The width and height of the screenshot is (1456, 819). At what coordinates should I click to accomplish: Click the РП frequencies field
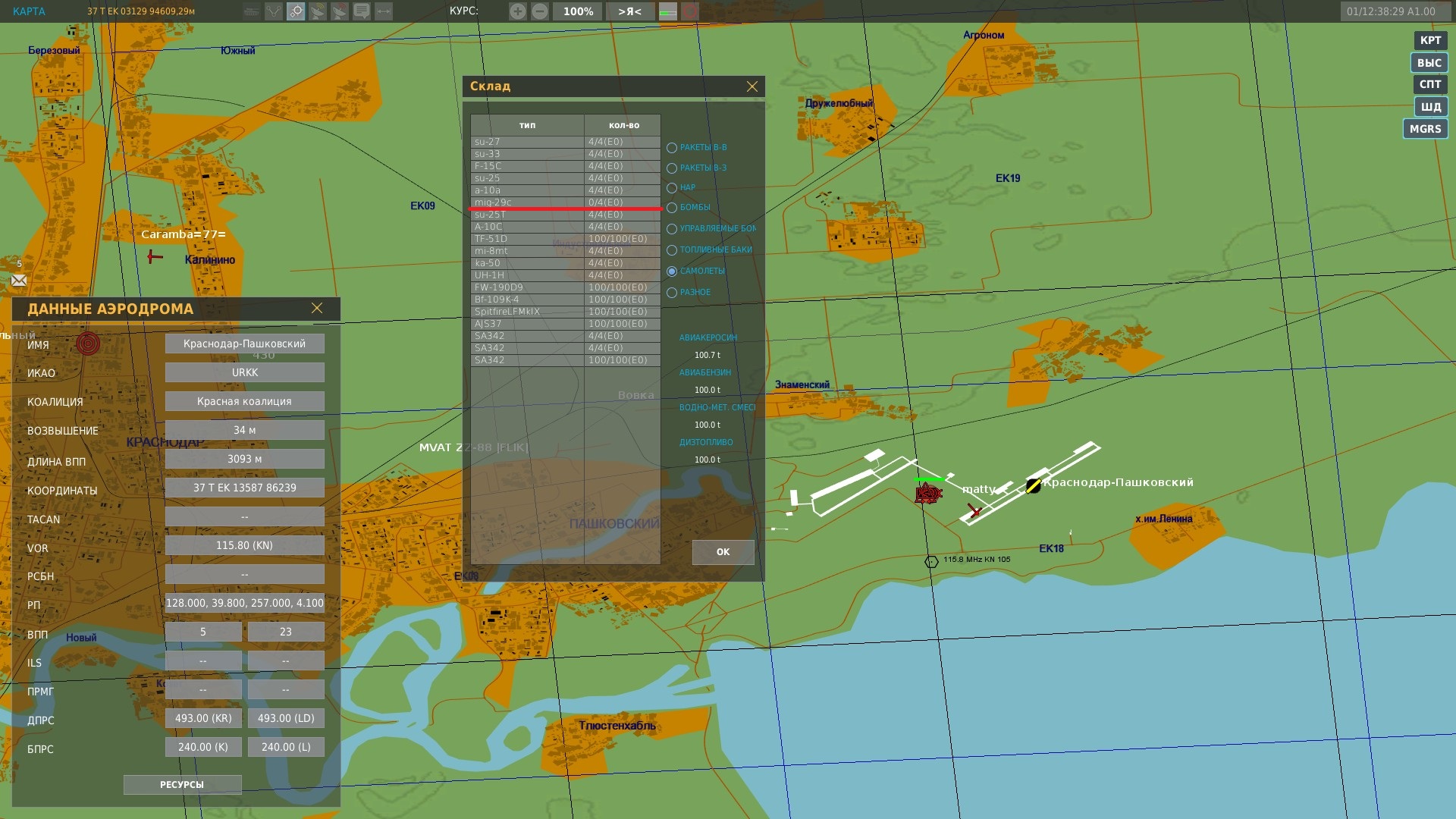click(x=244, y=603)
